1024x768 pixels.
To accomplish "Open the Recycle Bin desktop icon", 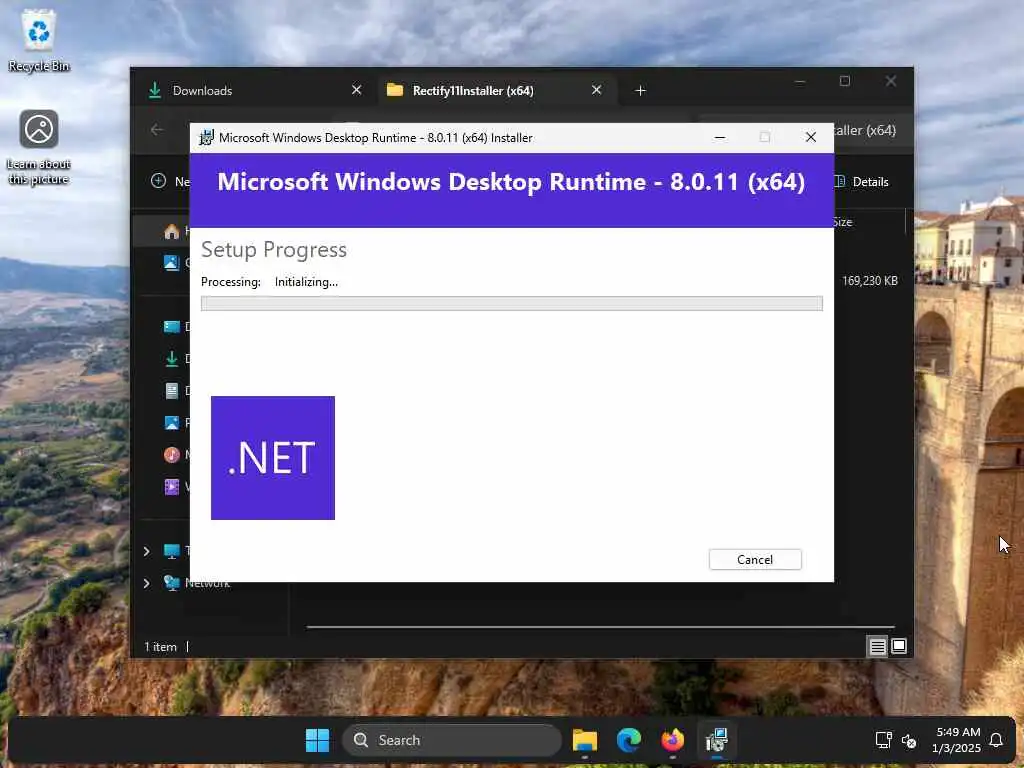I will pos(39,40).
